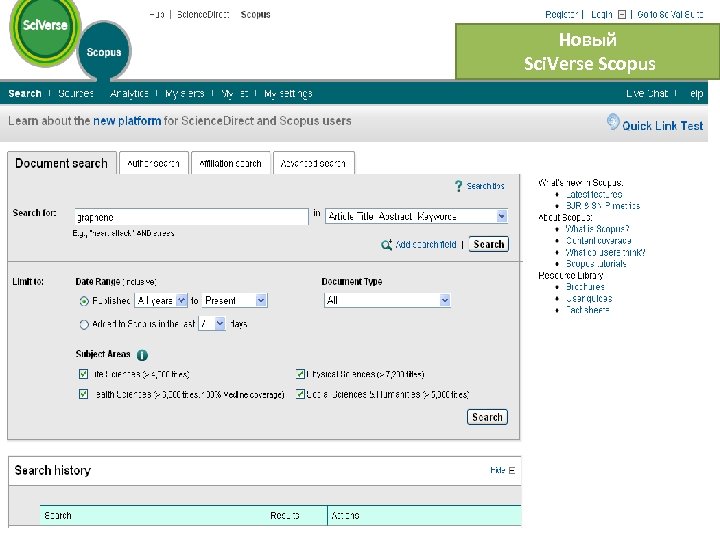The image size is (720, 540).
Task: Click the Scopus link in top bar
Action: [256, 15]
